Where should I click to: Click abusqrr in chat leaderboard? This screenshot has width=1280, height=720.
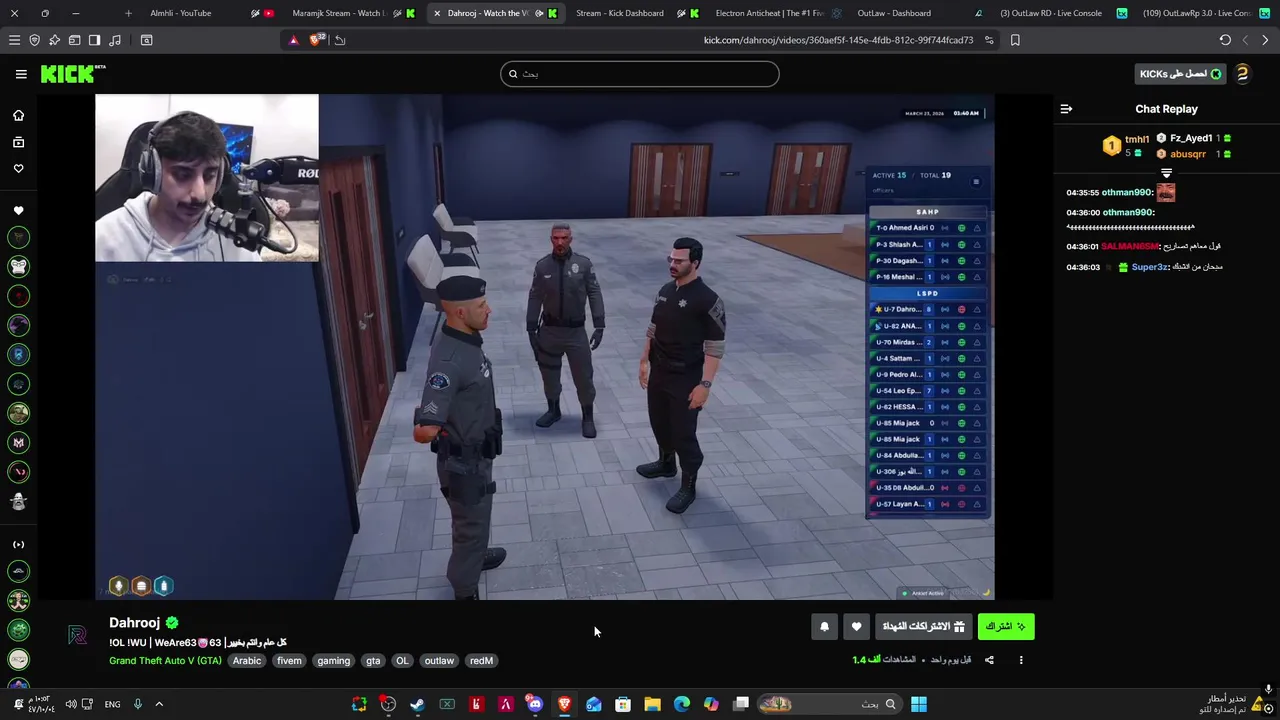click(x=1188, y=154)
